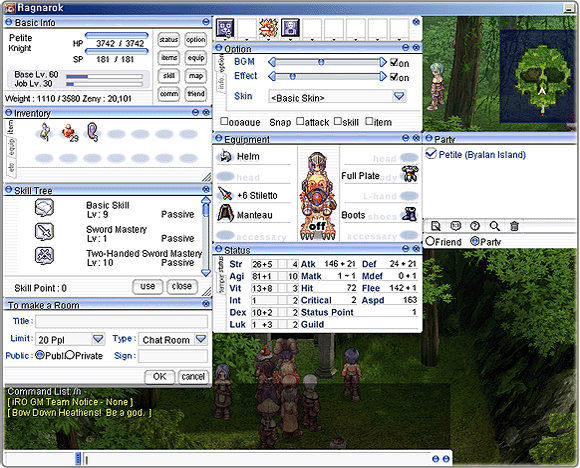Open the Skin dropdown
Image resolution: width=580 pixels, height=468 pixels.
click(399, 96)
